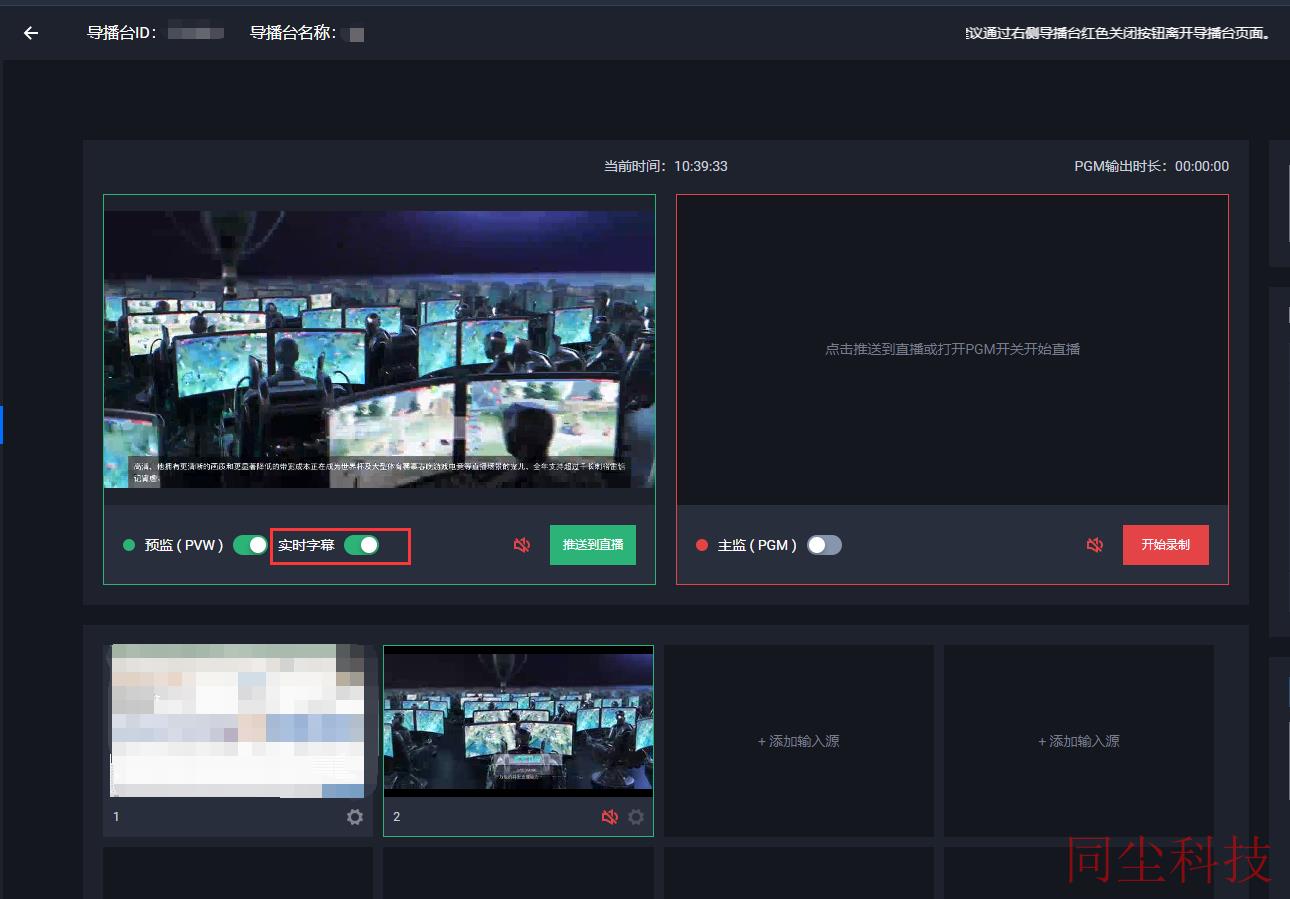Viewport: 1290px width, 899px height.
Task: Select input source 1 thumbnail
Action: point(237,721)
